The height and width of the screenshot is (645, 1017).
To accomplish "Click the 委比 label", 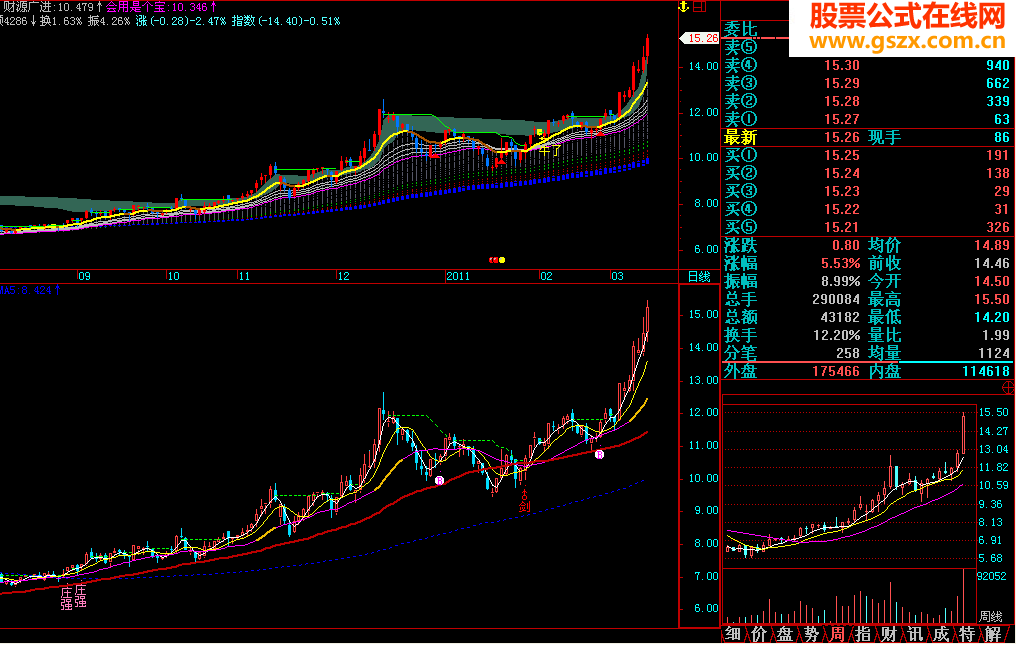I will click(x=741, y=29).
